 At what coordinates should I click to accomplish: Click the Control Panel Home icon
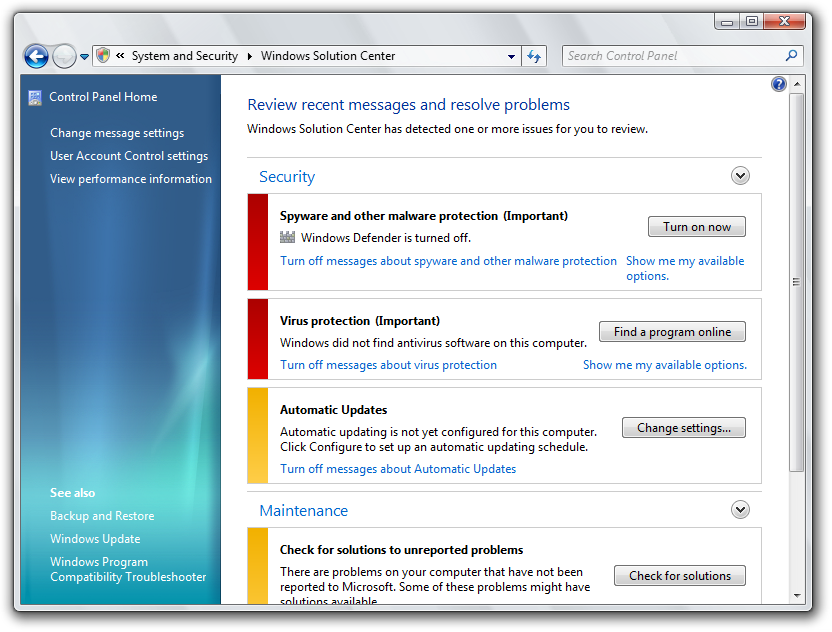point(35,97)
